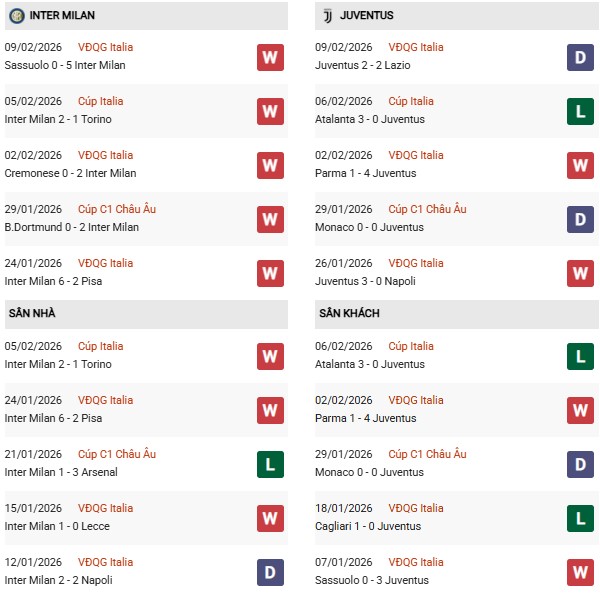Select the SÂN NHÀ section header
Viewport: 600px width, 594px height.
tap(34, 314)
